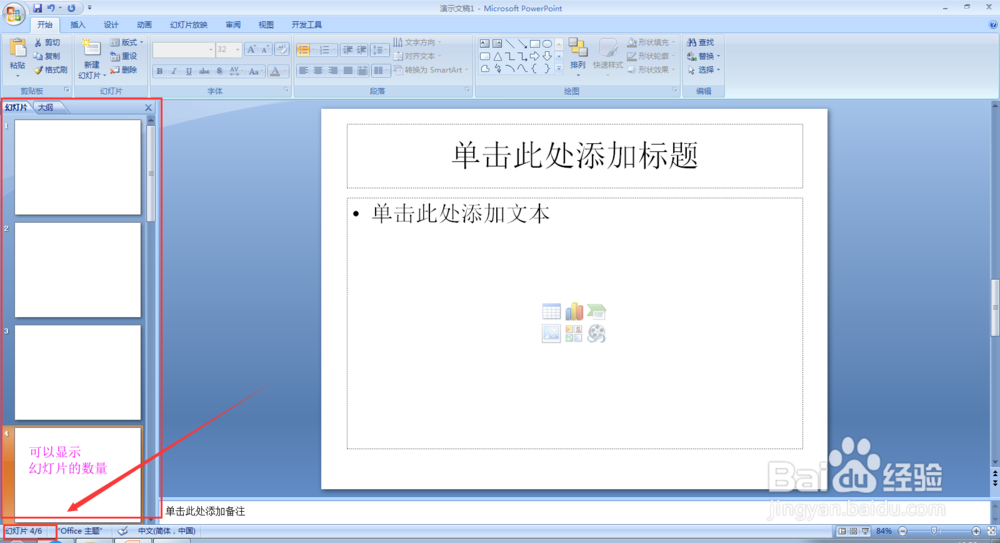
Task: Open the font color picker
Action: (x=278, y=71)
